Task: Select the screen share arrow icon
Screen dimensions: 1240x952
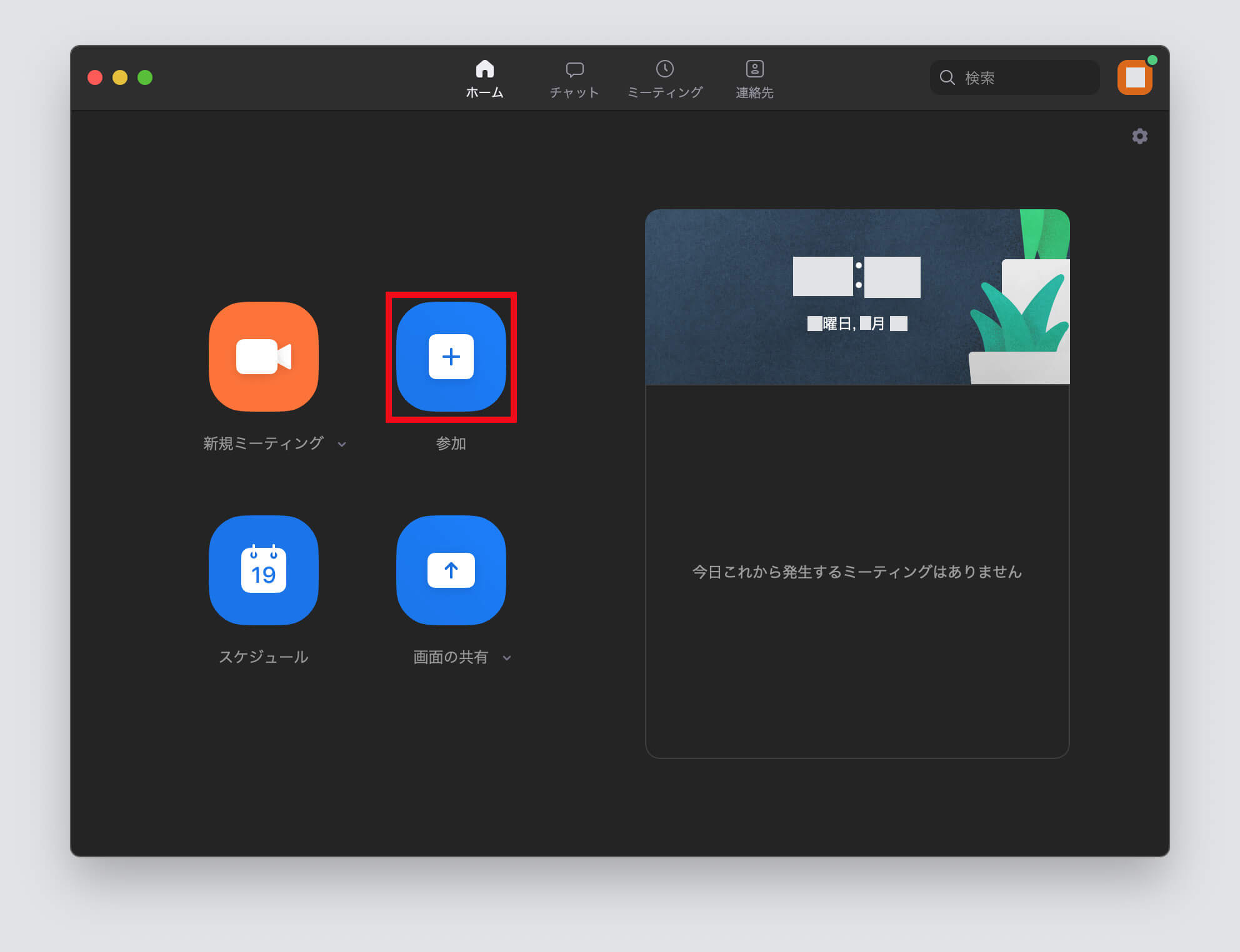Action: click(451, 570)
